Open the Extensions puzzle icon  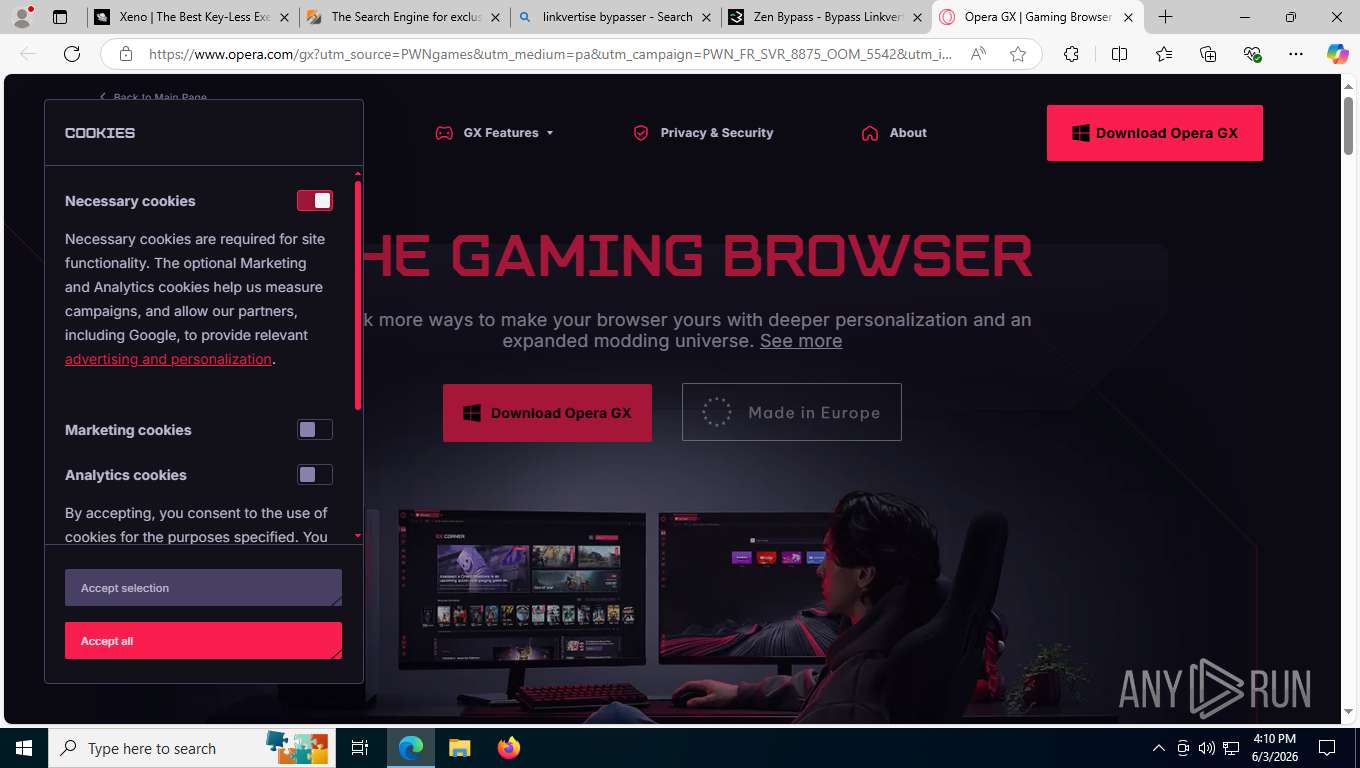point(1071,54)
